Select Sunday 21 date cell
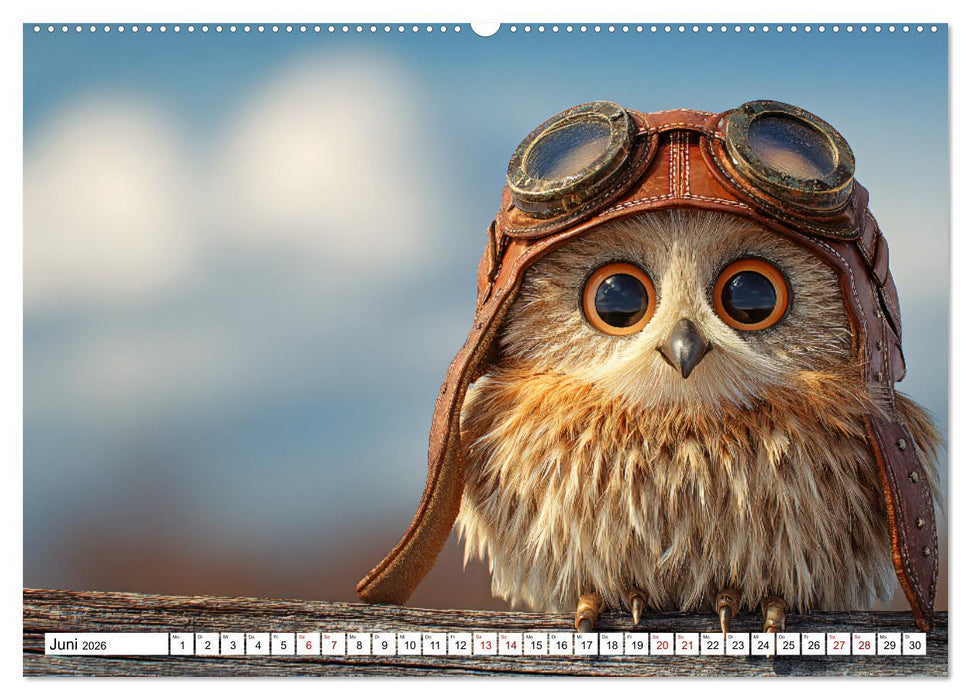Image resolution: width=971 pixels, height=700 pixels. pos(687,644)
